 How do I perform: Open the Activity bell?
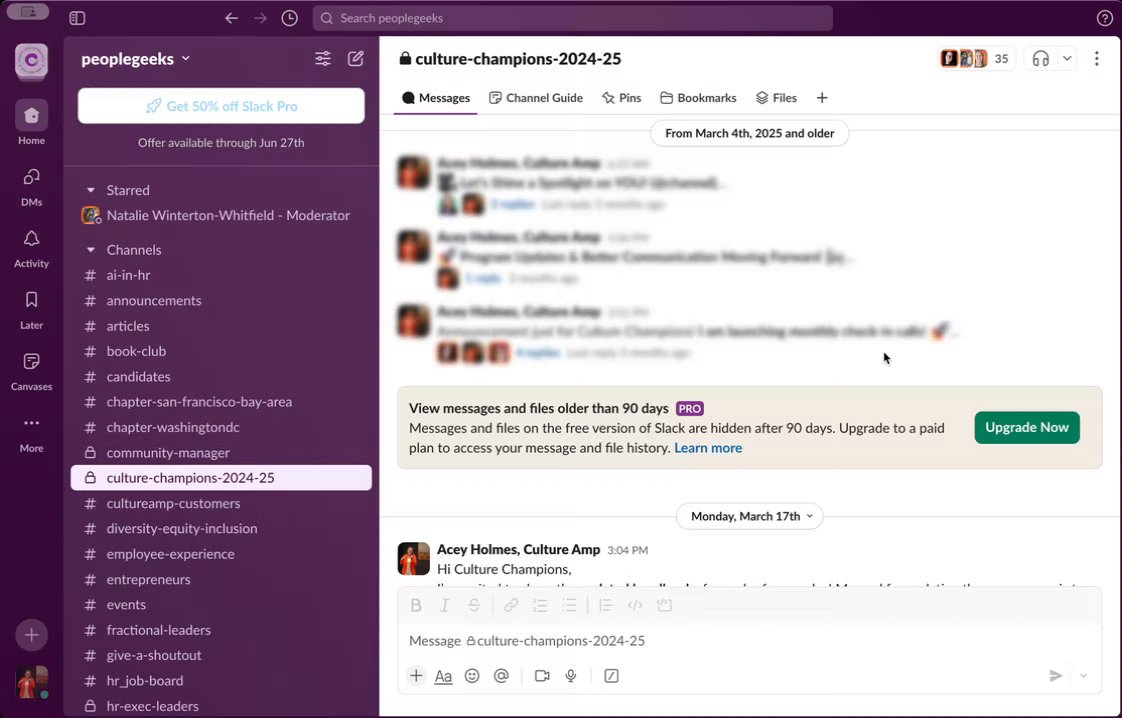pos(31,248)
